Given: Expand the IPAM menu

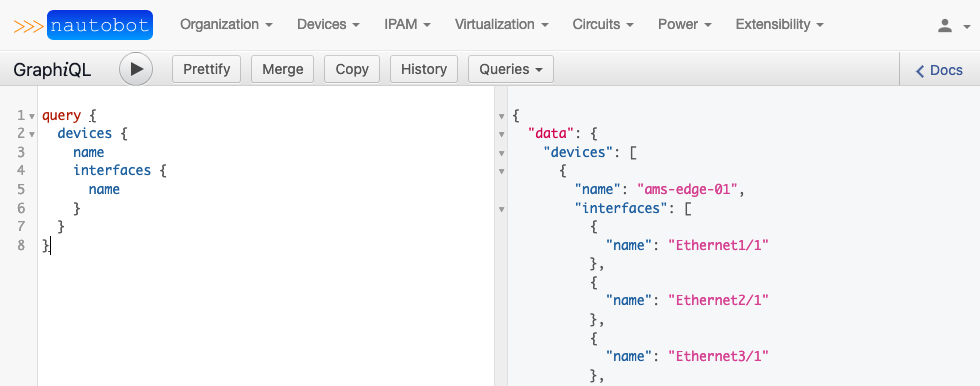Looking at the screenshot, I should coord(408,25).
